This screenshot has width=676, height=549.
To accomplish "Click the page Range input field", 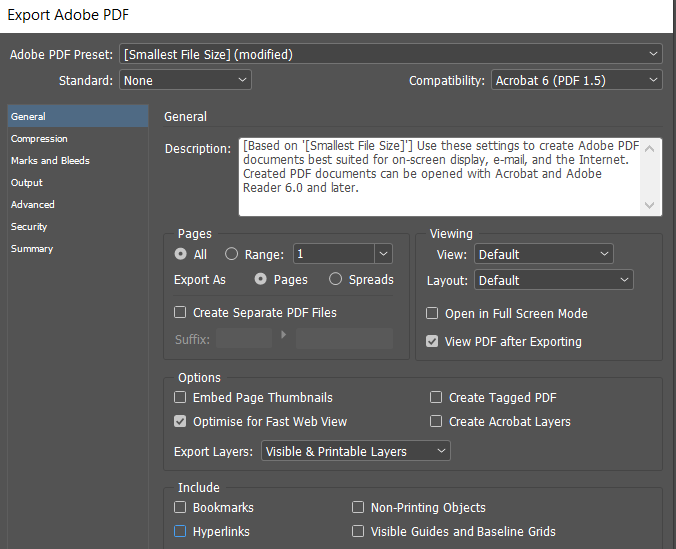I will (x=334, y=254).
